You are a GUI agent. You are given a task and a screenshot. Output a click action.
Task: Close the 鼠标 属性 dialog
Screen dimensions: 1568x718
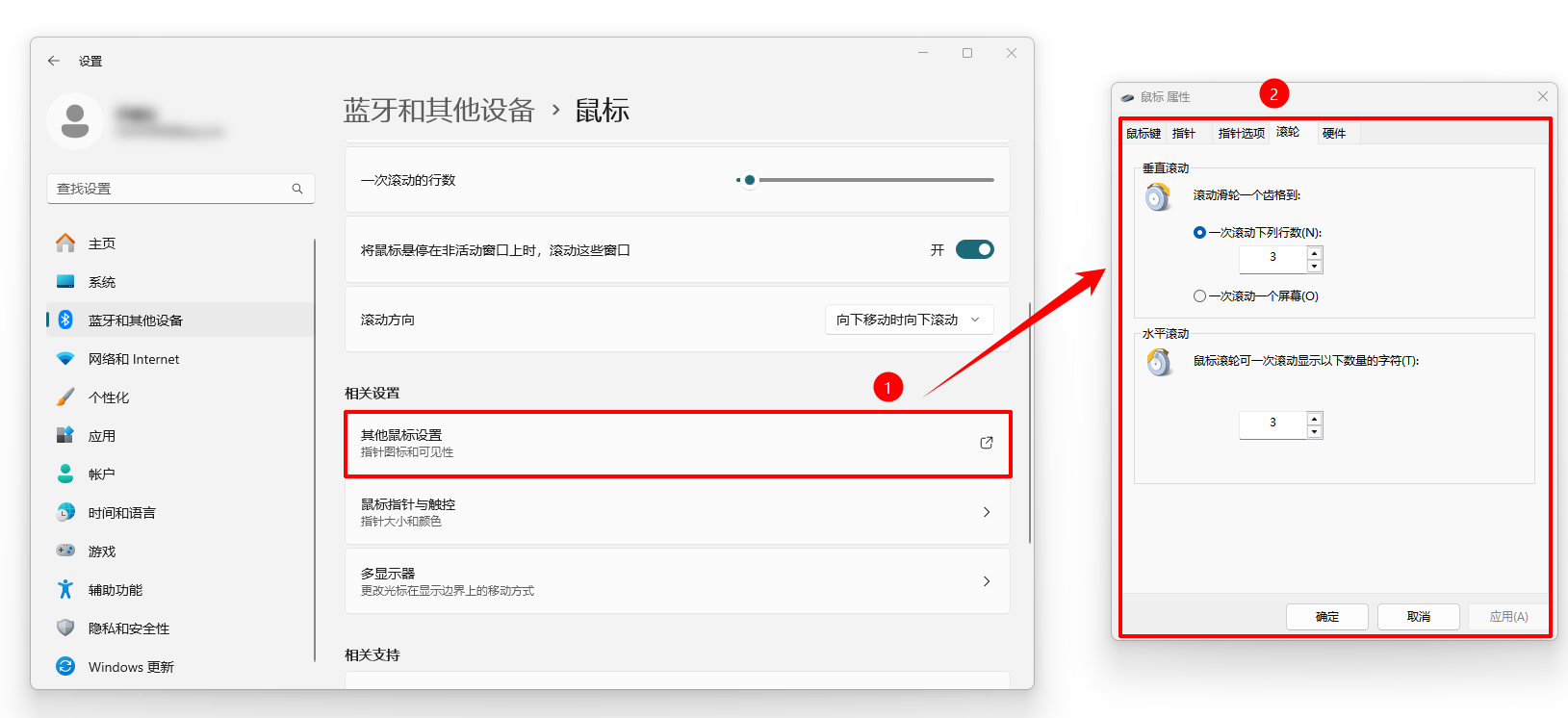pyautogui.click(x=1543, y=96)
